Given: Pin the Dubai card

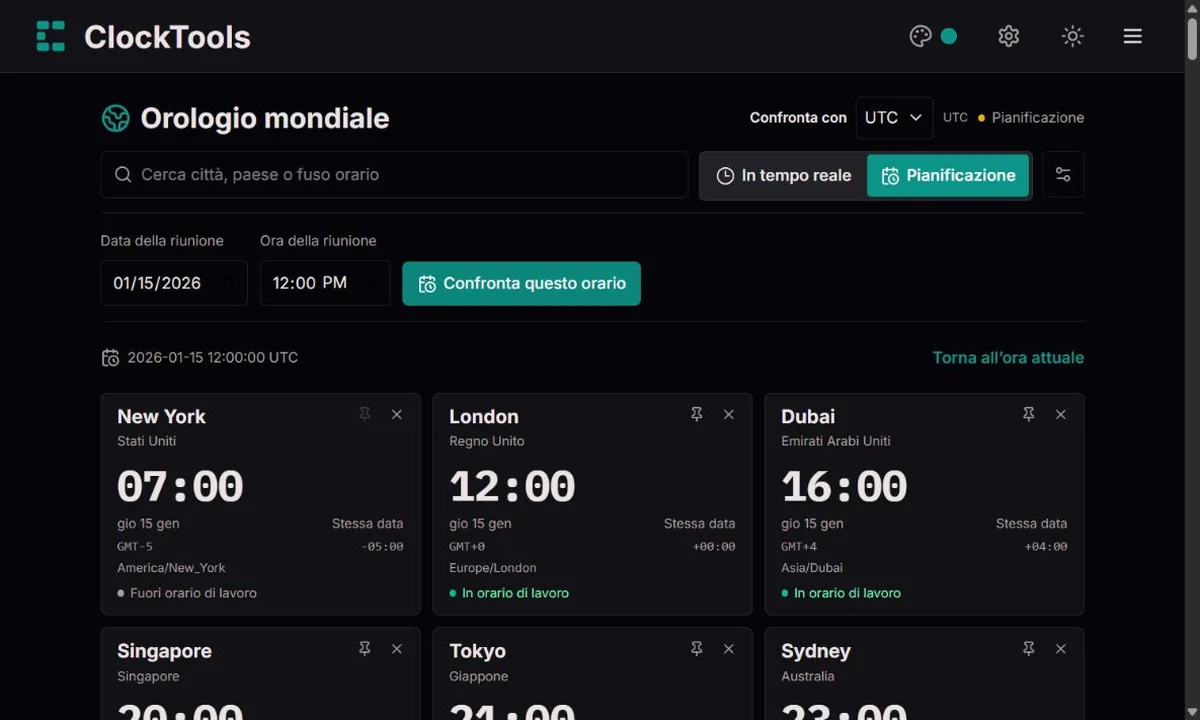Looking at the screenshot, I should (1029, 414).
